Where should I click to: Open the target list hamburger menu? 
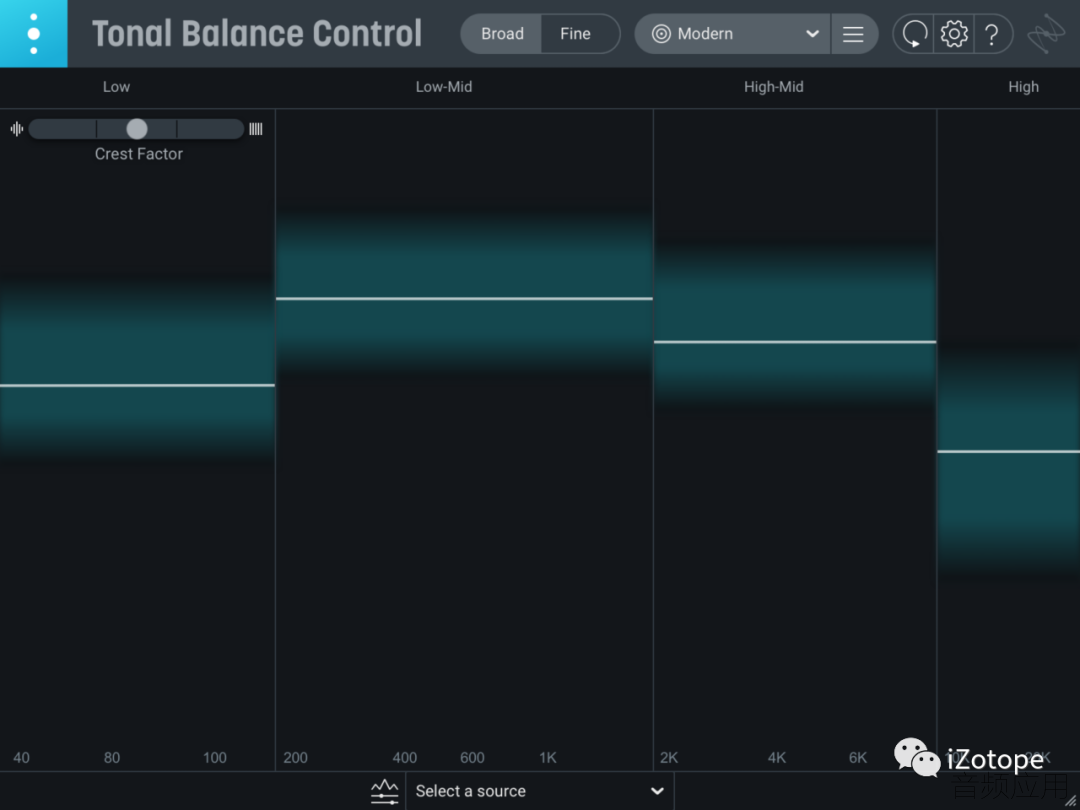pyautogui.click(x=853, y=34)
